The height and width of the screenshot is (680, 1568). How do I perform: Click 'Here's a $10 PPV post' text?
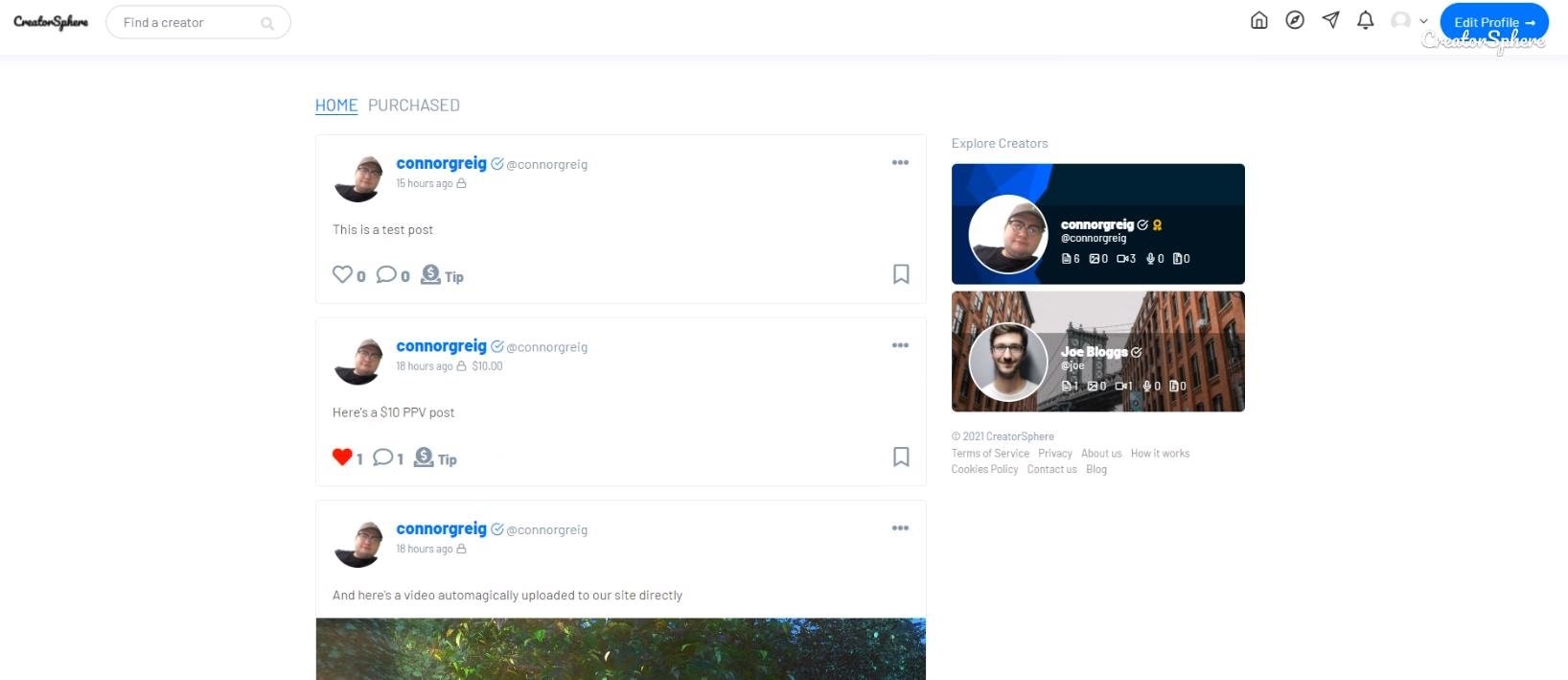click(393, 412)
